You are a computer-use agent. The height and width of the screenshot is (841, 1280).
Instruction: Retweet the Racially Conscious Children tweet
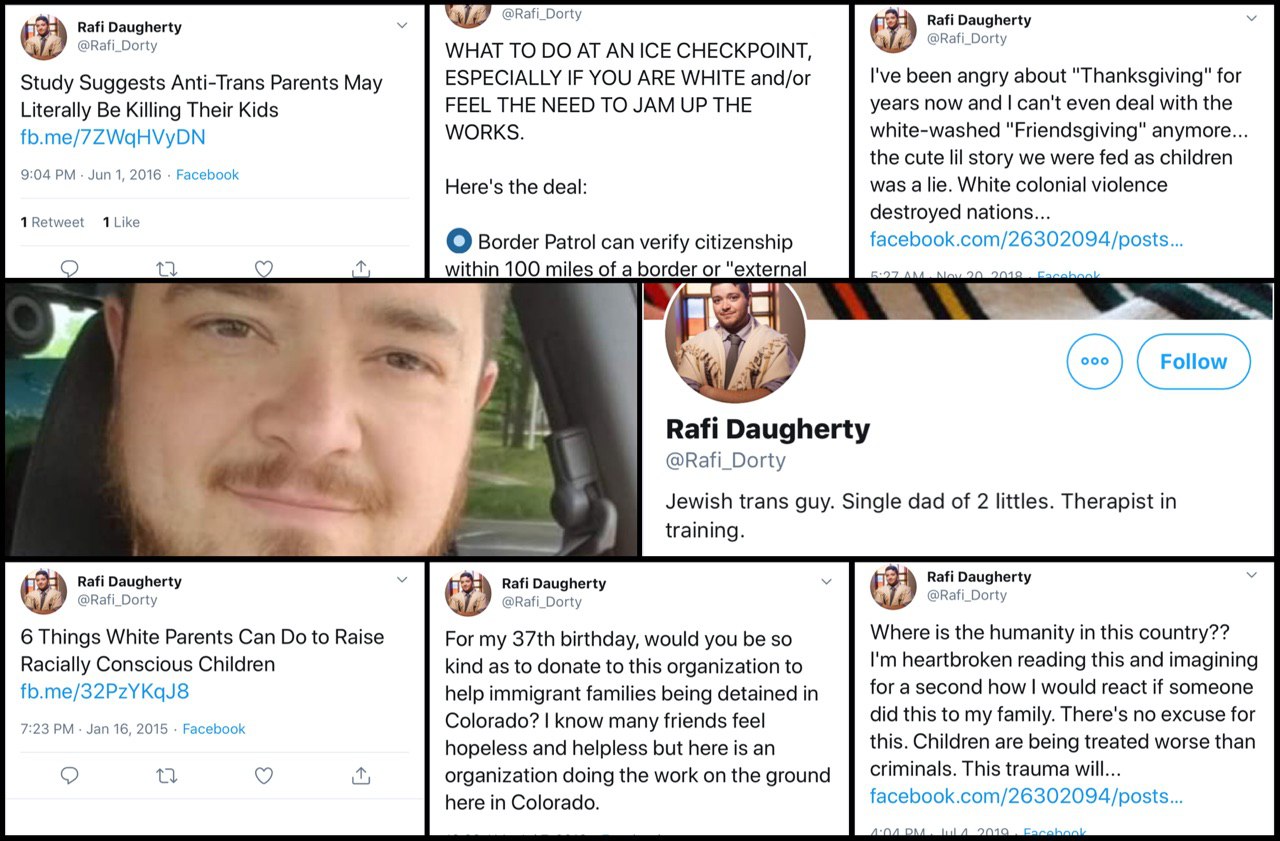[x=167, y=775]
